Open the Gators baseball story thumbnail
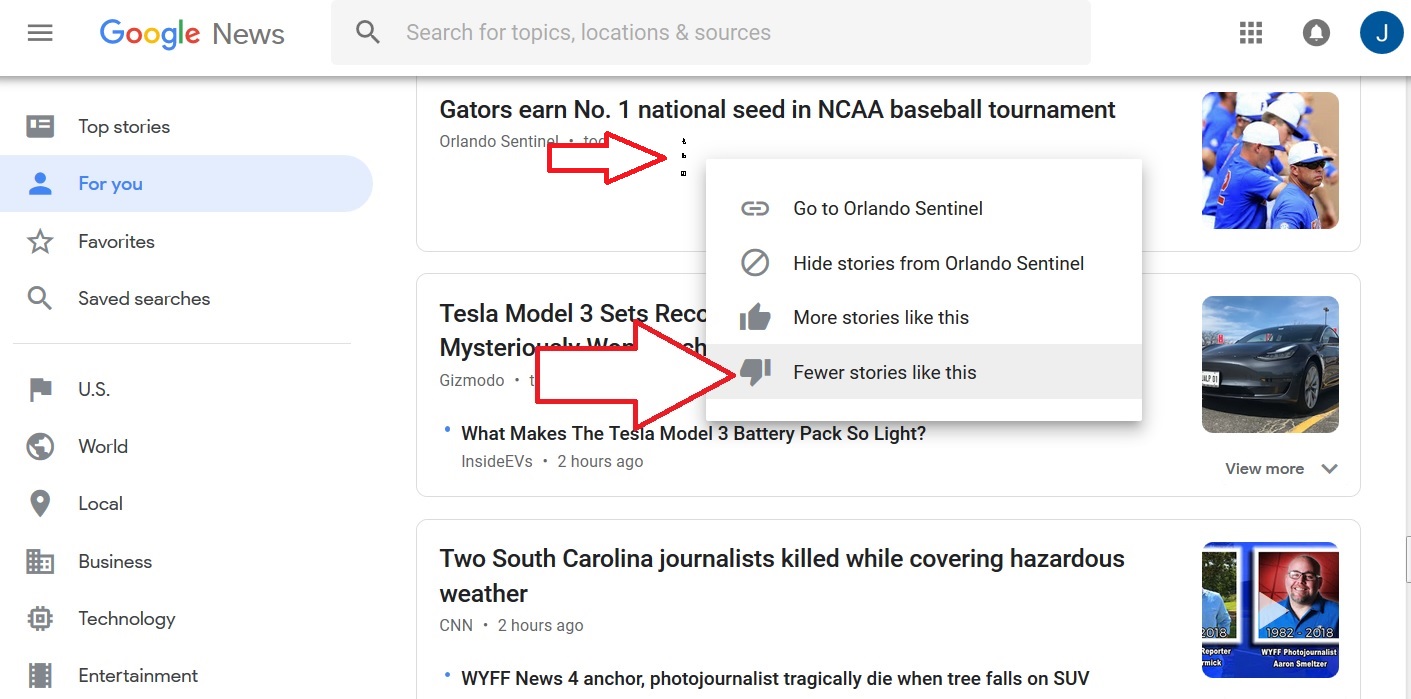The image size is (1411, 699). [1270, 160]
